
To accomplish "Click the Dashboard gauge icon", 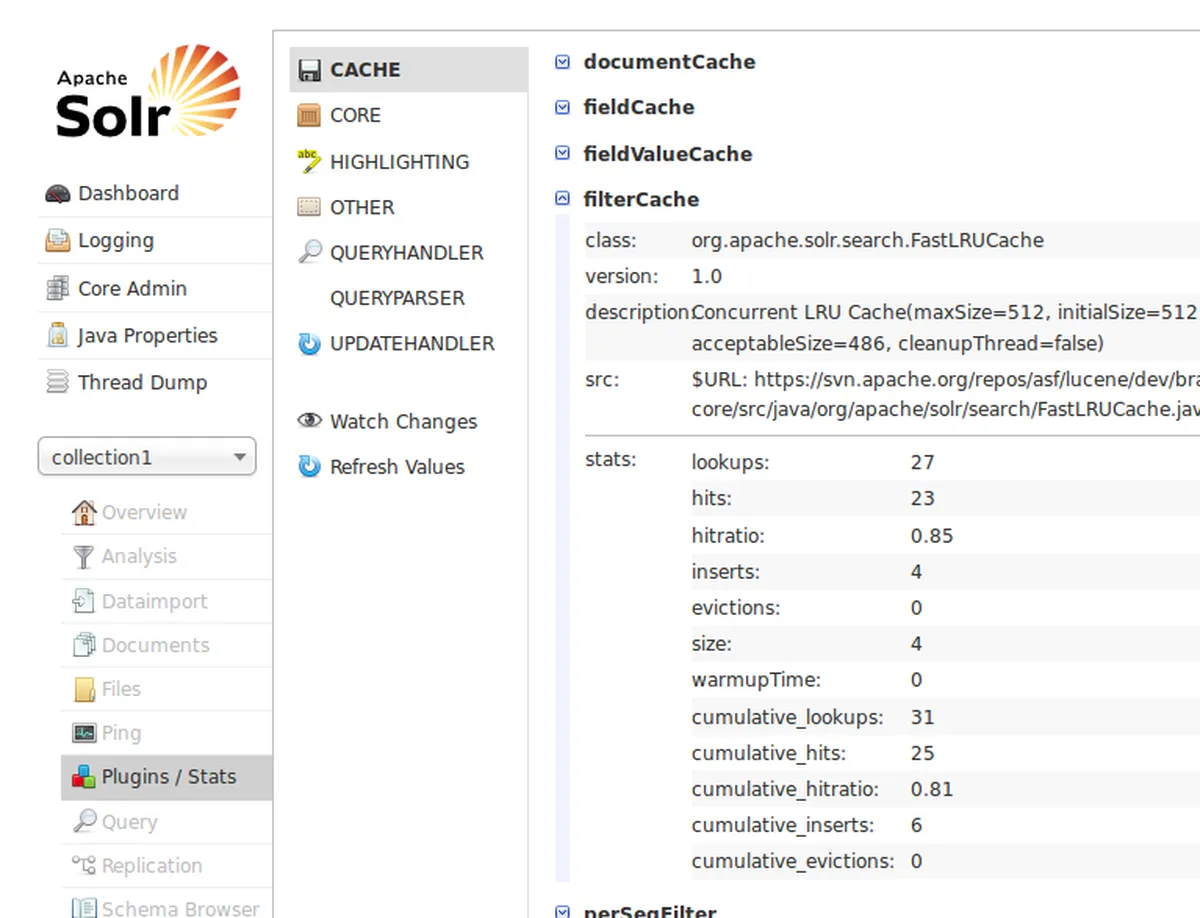I will pyautogui.click(x=58, y=194).
